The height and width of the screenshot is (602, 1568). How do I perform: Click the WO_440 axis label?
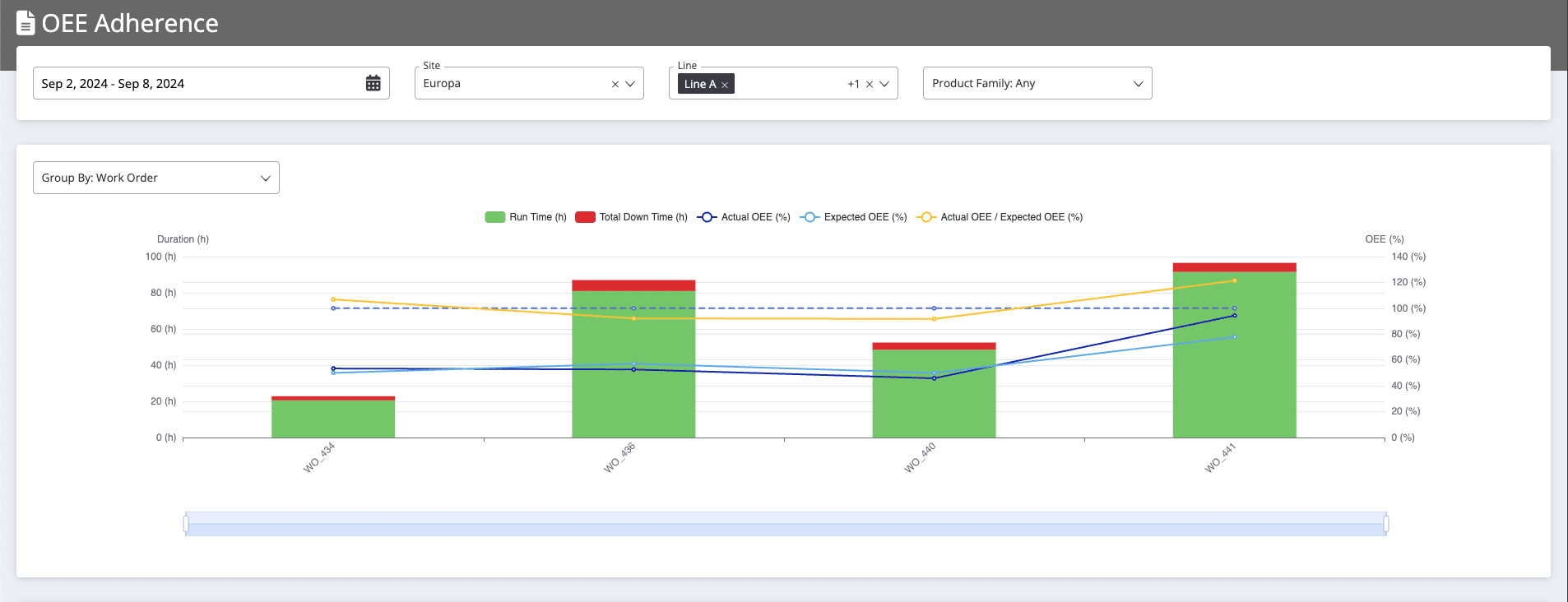point(920,458)
